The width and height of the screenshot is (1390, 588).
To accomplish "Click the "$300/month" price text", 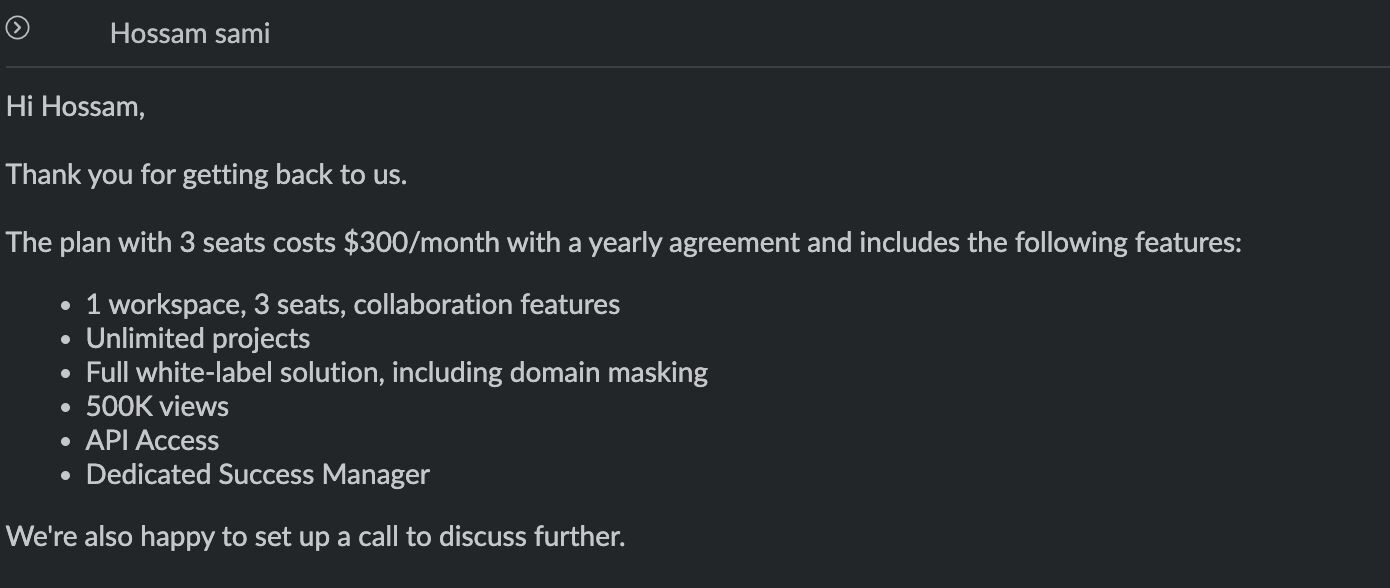I will pos(421,243).
